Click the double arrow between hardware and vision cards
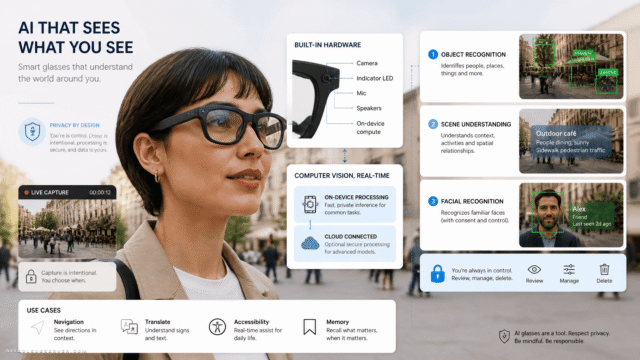640x360 pixels. click(x=345, y=156)
